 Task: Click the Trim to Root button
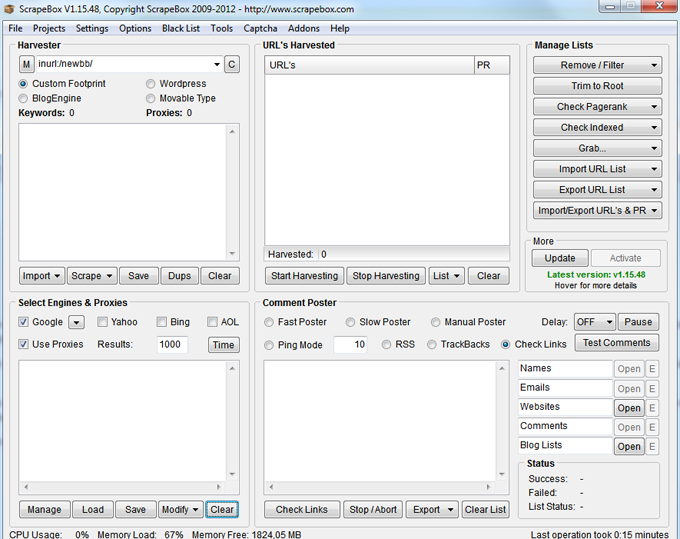point(597,86)
